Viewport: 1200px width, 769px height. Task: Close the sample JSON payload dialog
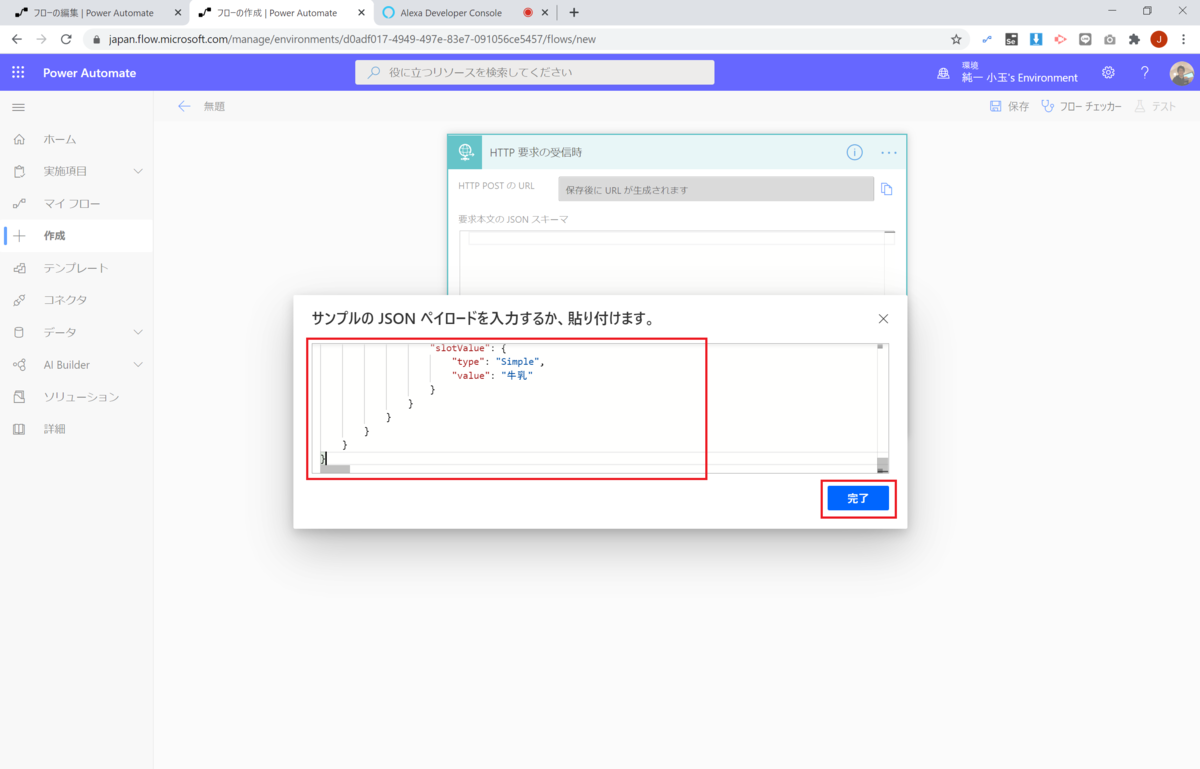pyautogui.click(x=883, y=319)
